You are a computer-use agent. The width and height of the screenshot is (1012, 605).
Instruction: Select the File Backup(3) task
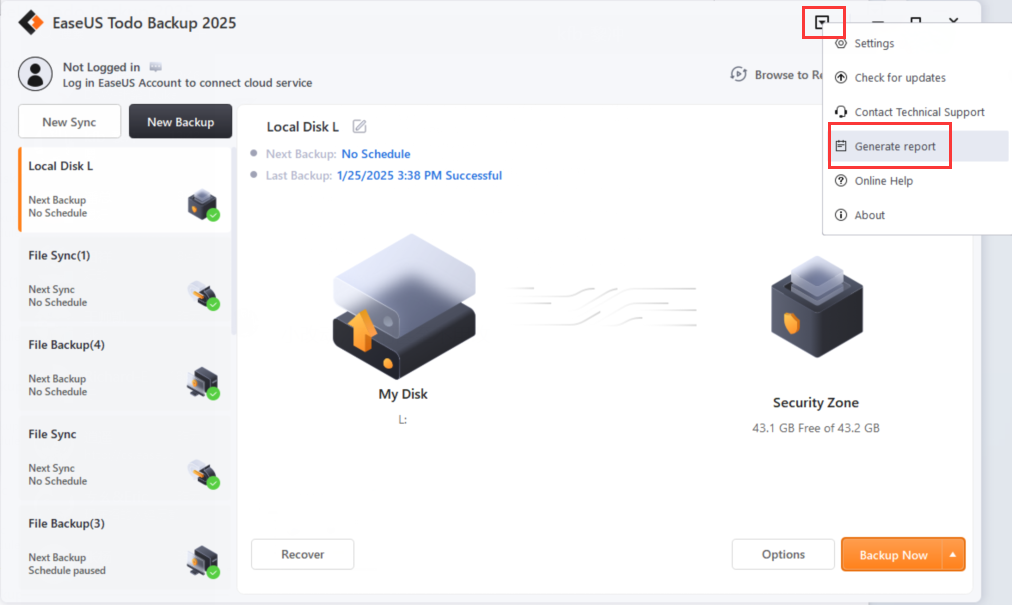click(x=125, y=547)
